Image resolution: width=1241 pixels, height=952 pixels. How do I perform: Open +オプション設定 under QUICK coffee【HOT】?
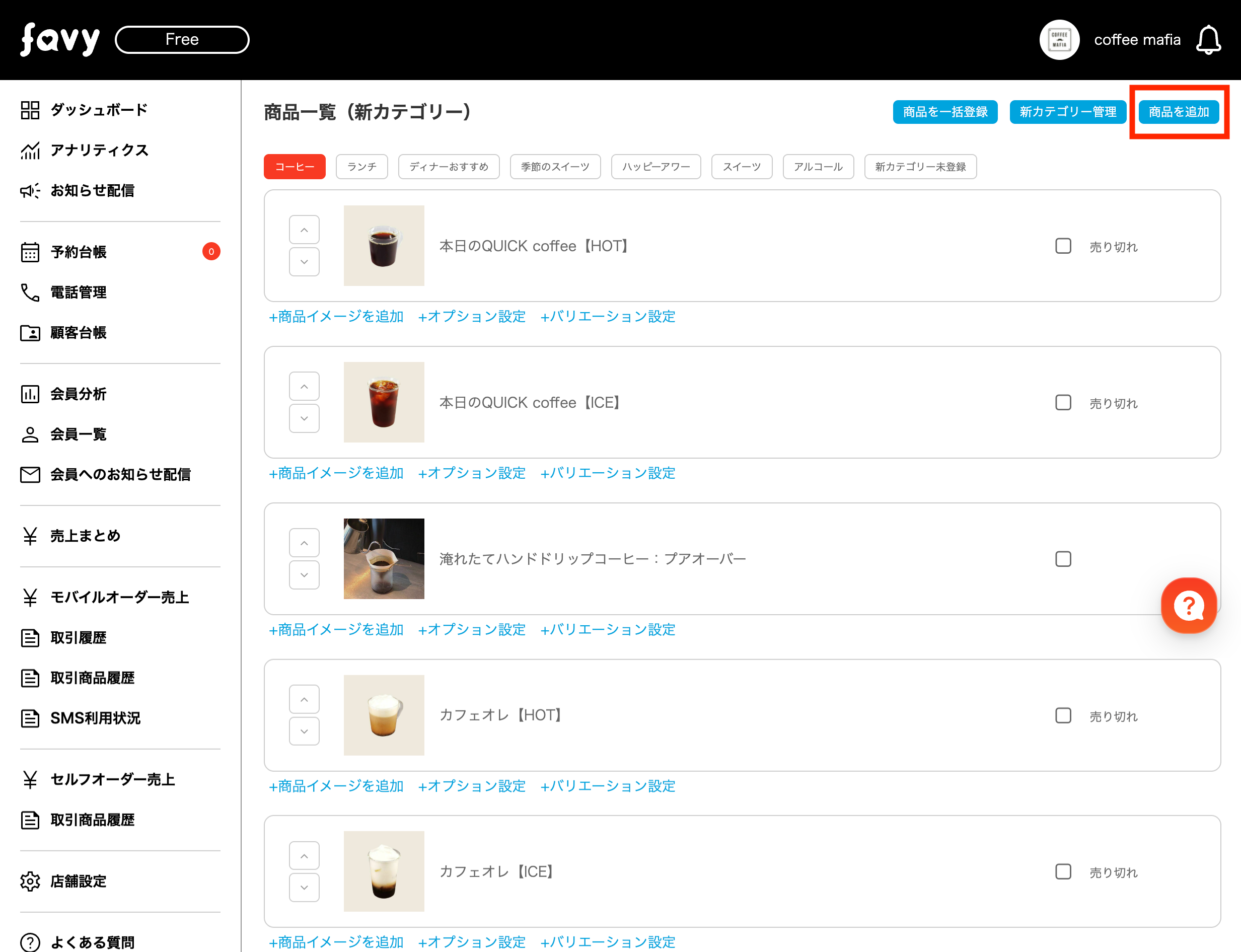pyautogui.click(x=471, y=316)
